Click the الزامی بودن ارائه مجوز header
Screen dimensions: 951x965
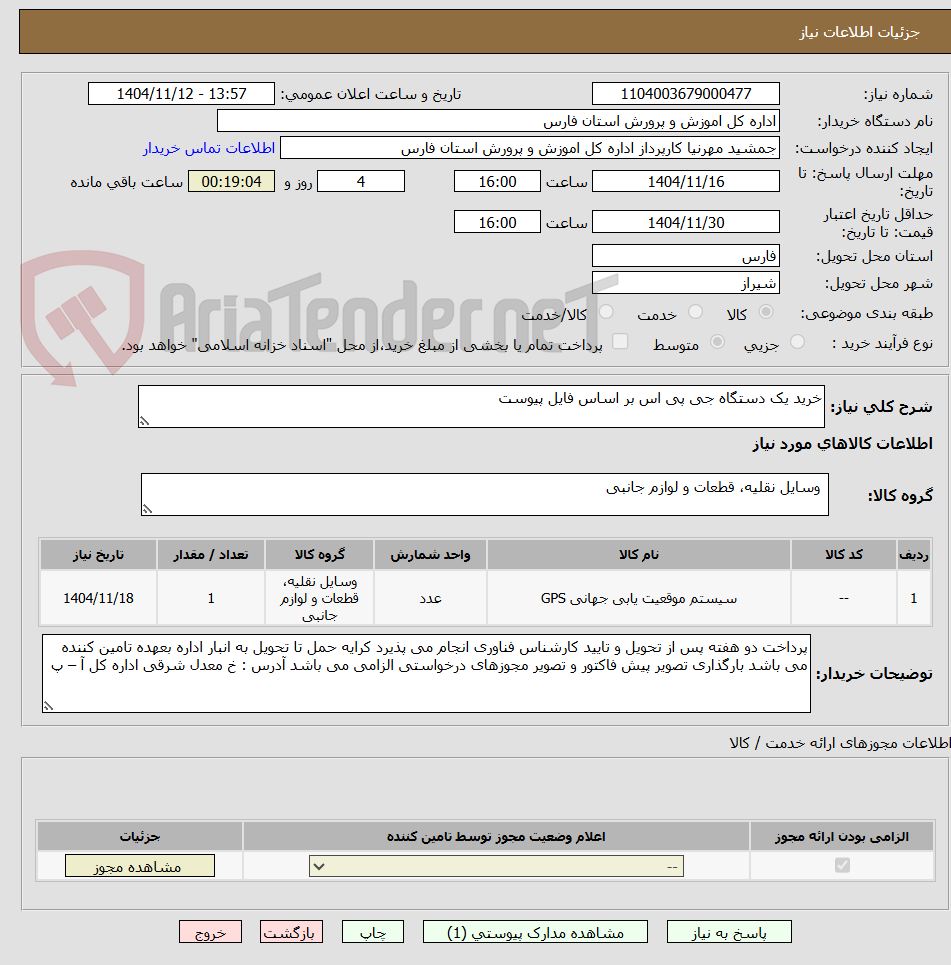pos(842,836)
